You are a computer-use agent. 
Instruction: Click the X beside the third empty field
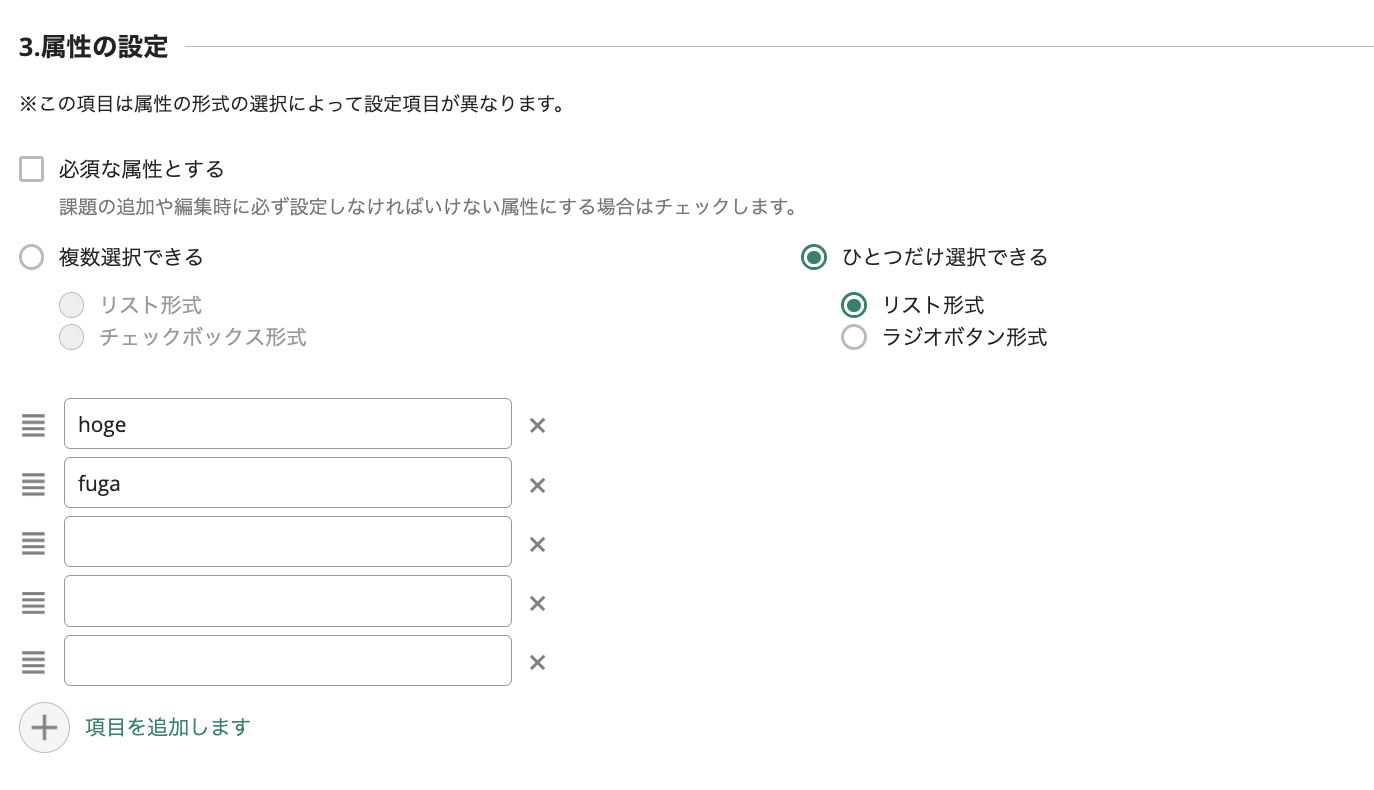click(x=537, y=543)
